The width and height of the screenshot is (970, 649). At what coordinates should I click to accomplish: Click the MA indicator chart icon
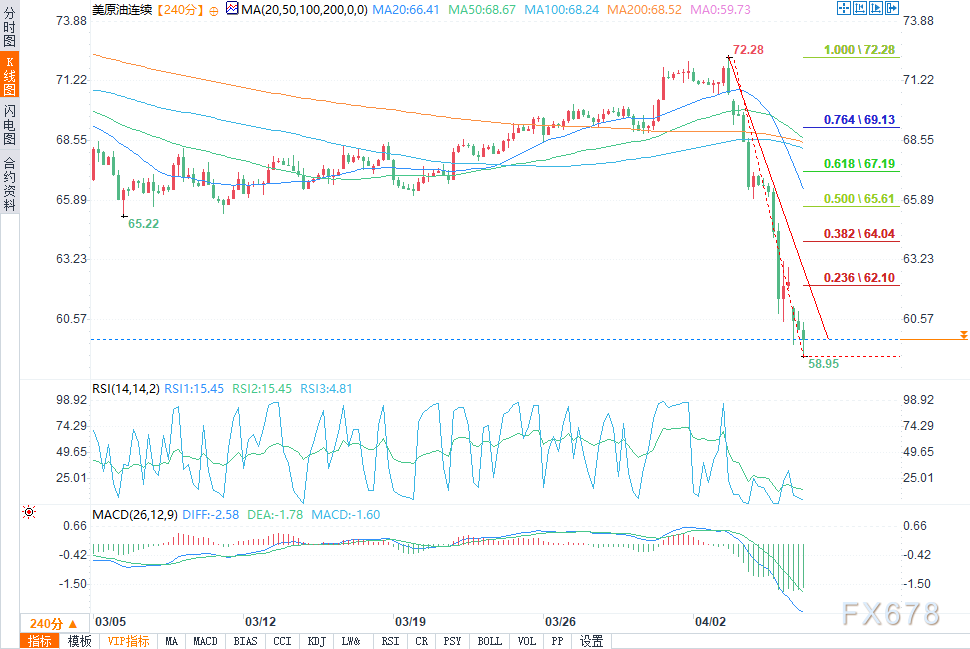click(232, 9)
